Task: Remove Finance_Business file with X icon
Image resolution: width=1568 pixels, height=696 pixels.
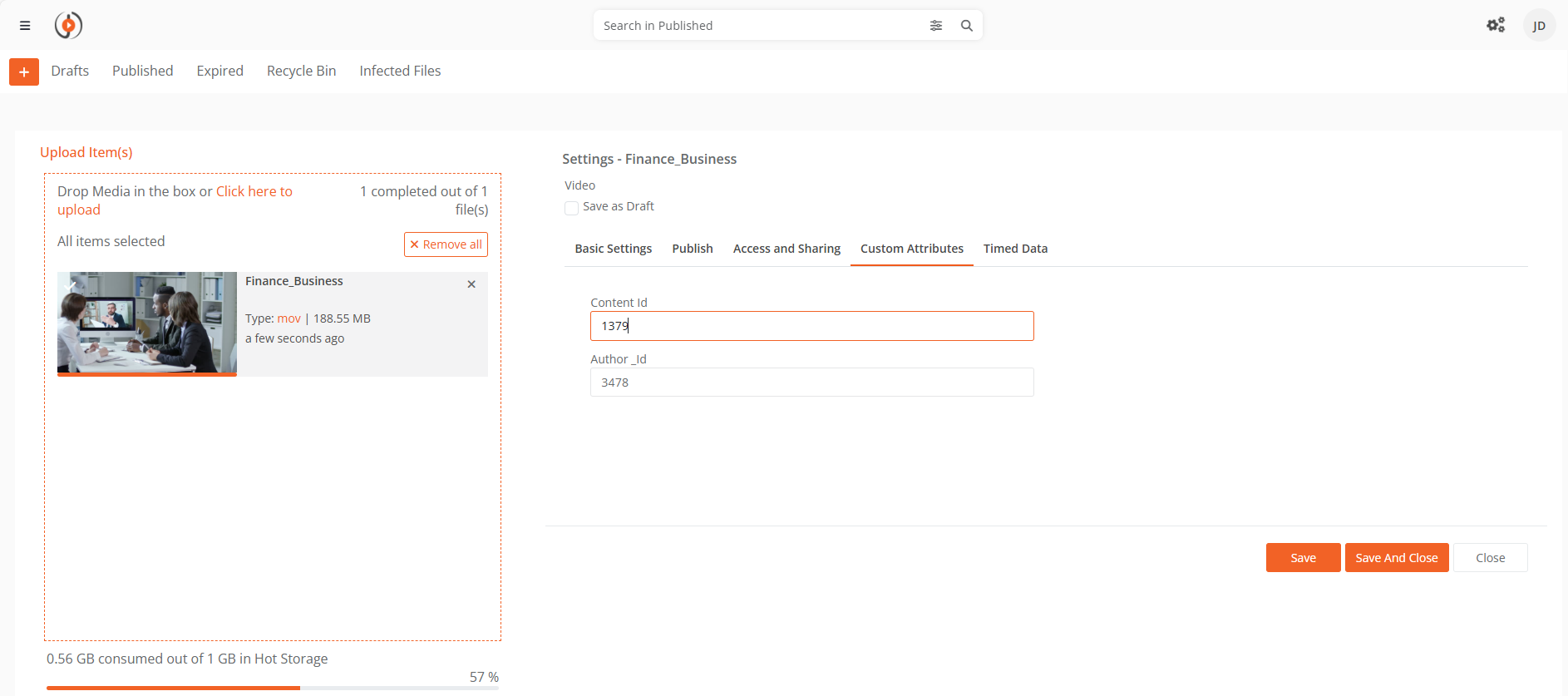Action: 471,284
